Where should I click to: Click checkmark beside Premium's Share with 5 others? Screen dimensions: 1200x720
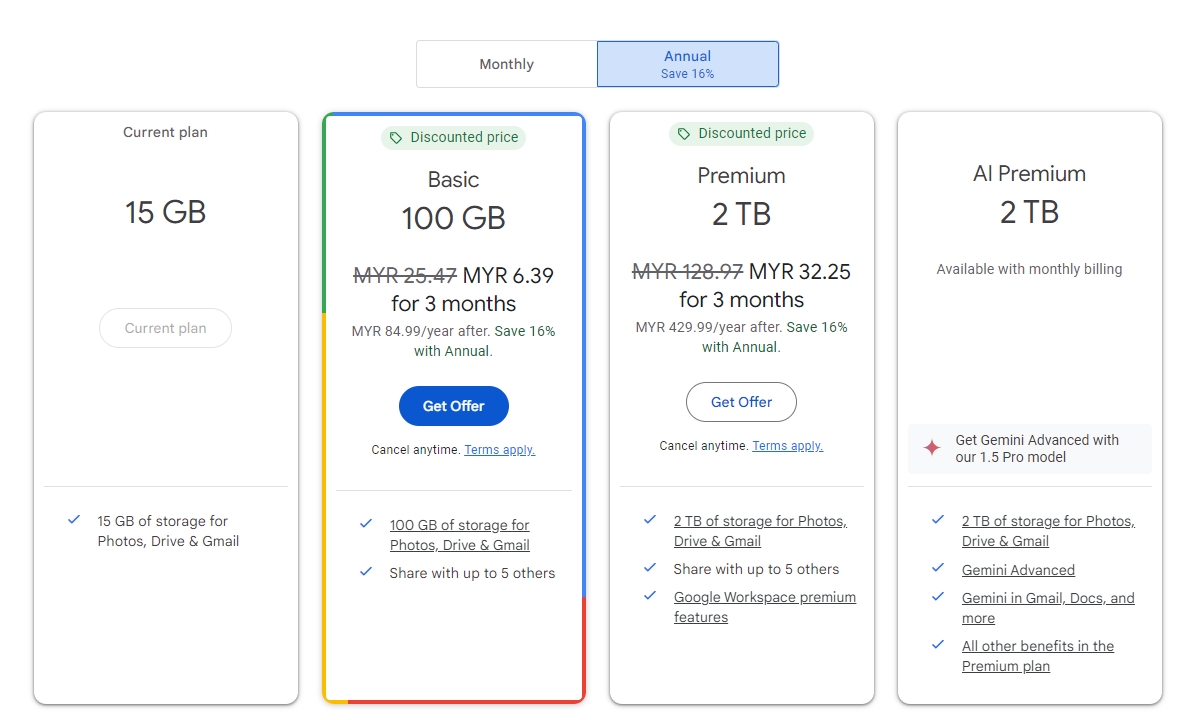(650, 568)
